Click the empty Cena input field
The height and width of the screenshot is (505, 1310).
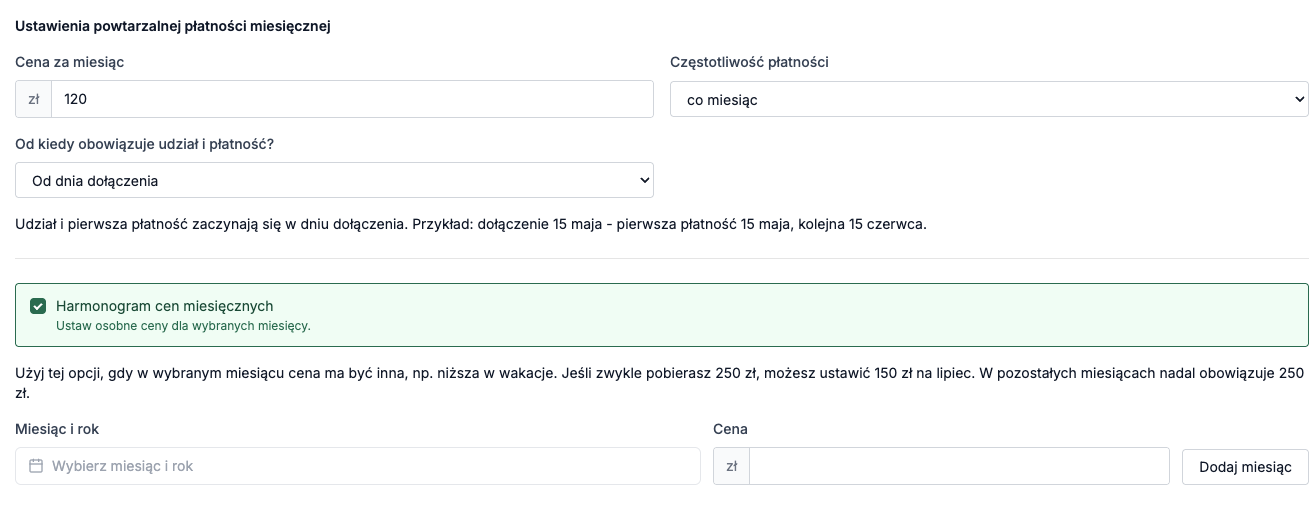(959, 466)
